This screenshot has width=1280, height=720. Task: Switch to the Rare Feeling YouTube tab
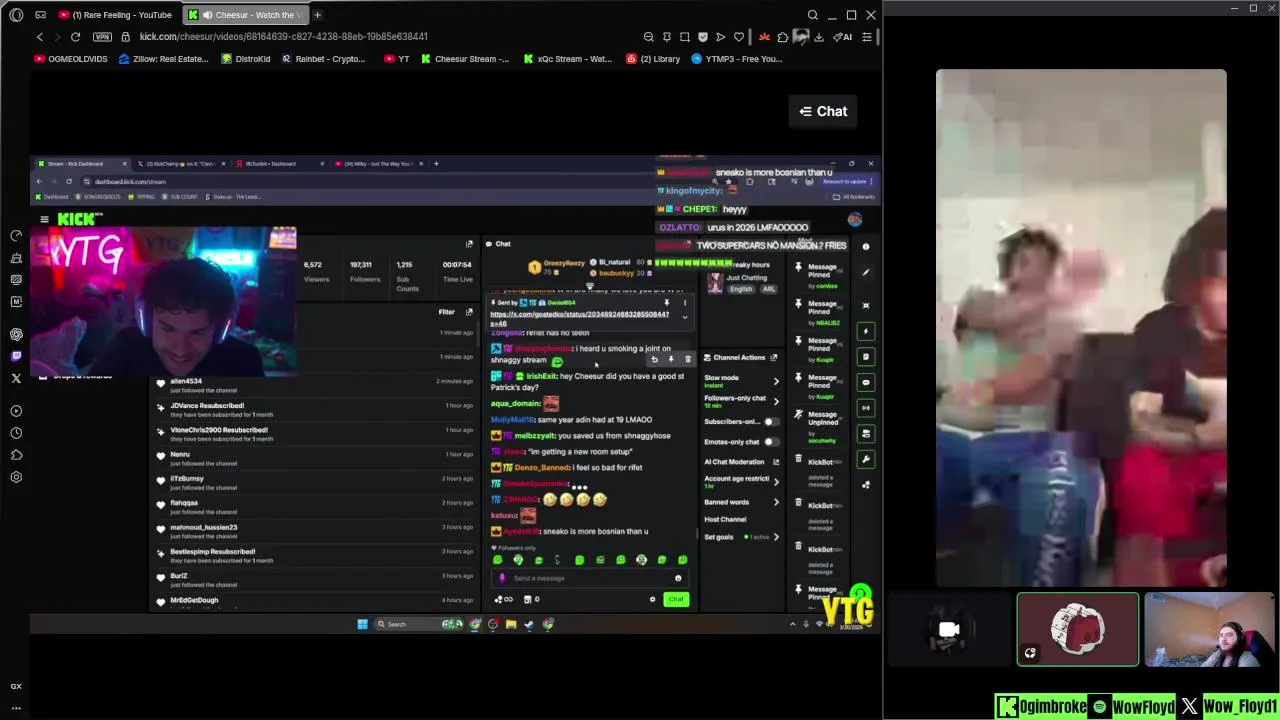pos(115,15)
